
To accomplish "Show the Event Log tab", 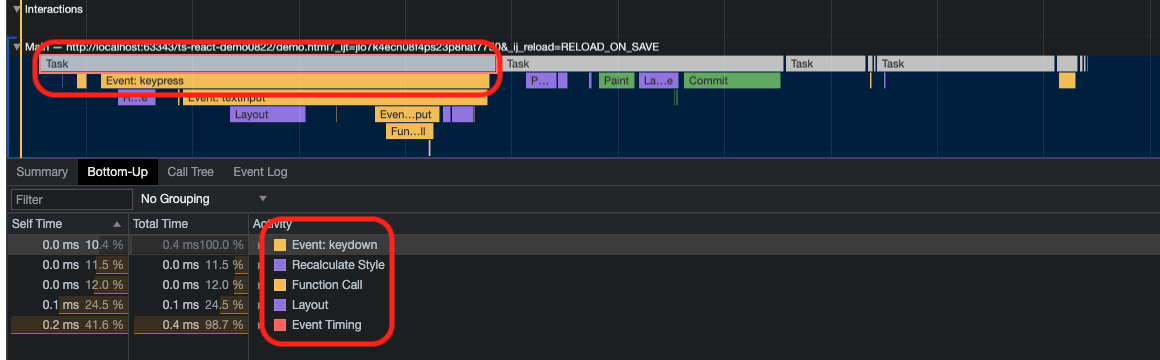I will (260, 171).
